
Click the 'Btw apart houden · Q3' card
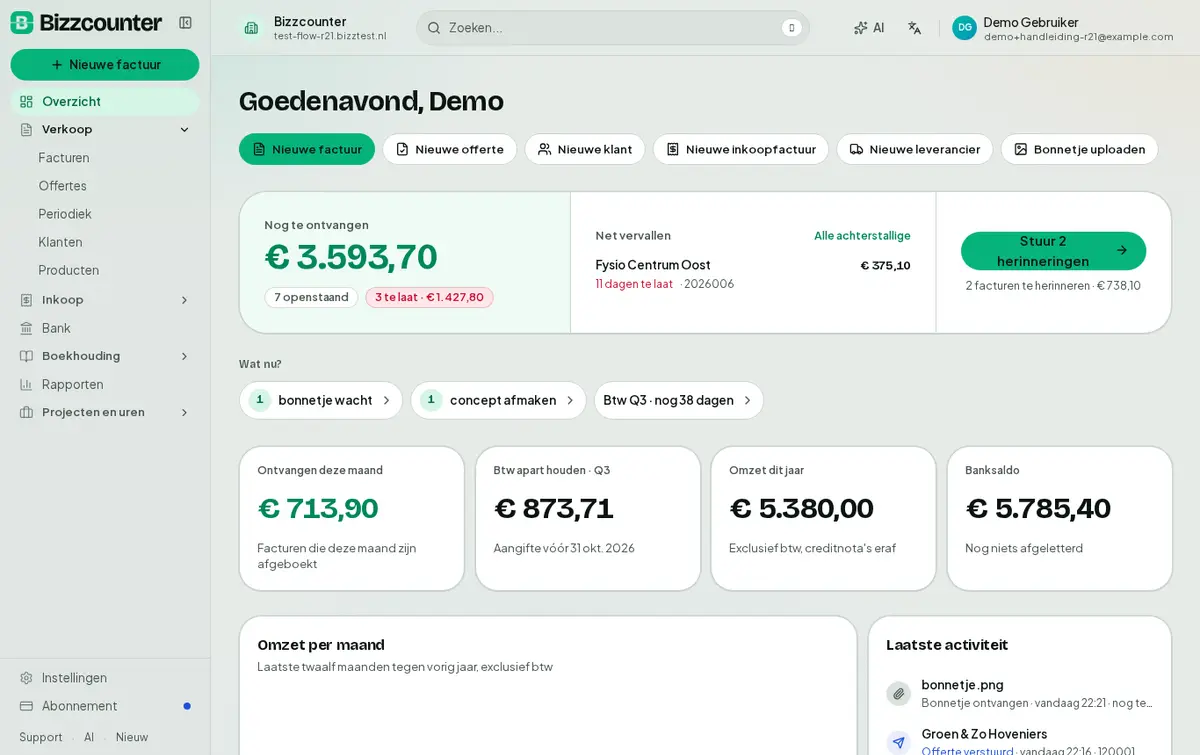point(588,518)
